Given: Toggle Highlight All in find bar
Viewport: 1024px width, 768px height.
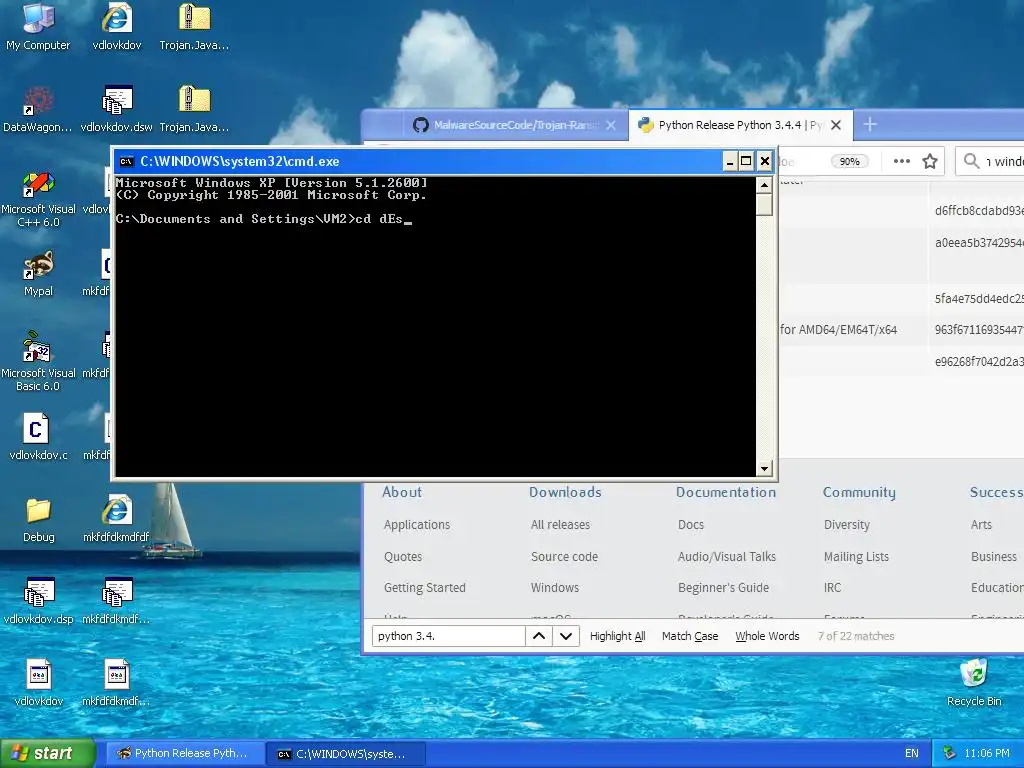Looking at the screenshot, I should pyautogui.click(x=617, y=636).
